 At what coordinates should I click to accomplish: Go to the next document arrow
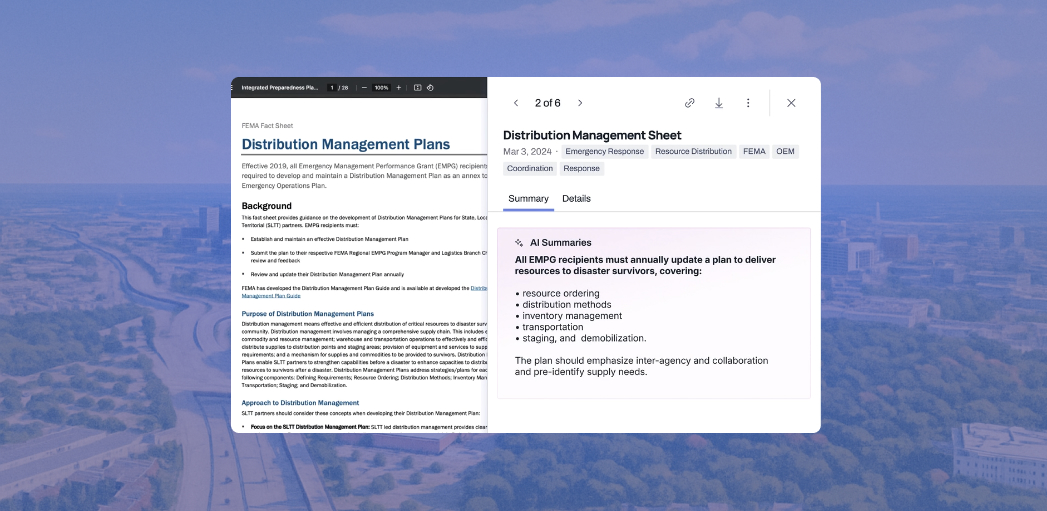[580, 103]
